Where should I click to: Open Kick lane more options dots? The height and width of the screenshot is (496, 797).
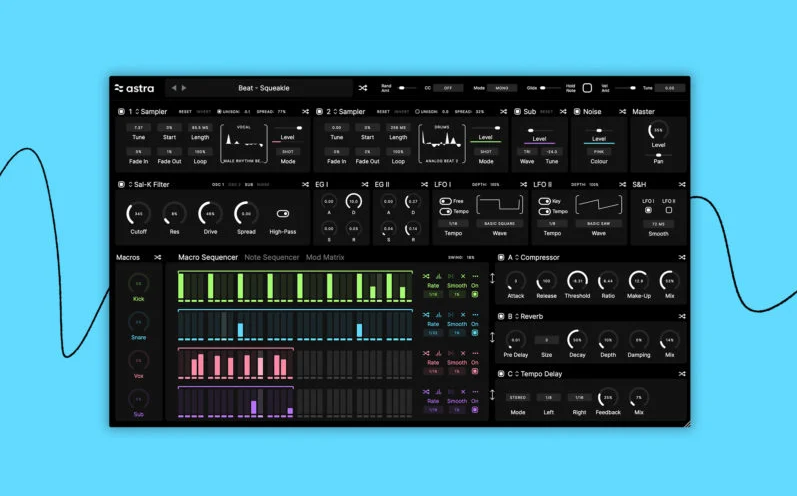[x=475, y=276]
